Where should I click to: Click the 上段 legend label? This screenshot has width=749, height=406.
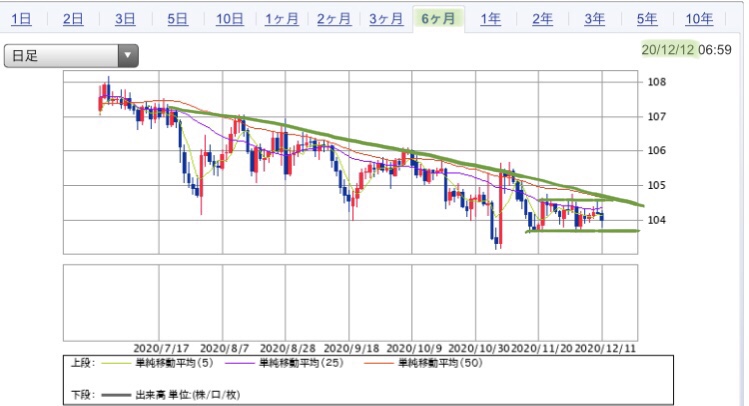83,363
